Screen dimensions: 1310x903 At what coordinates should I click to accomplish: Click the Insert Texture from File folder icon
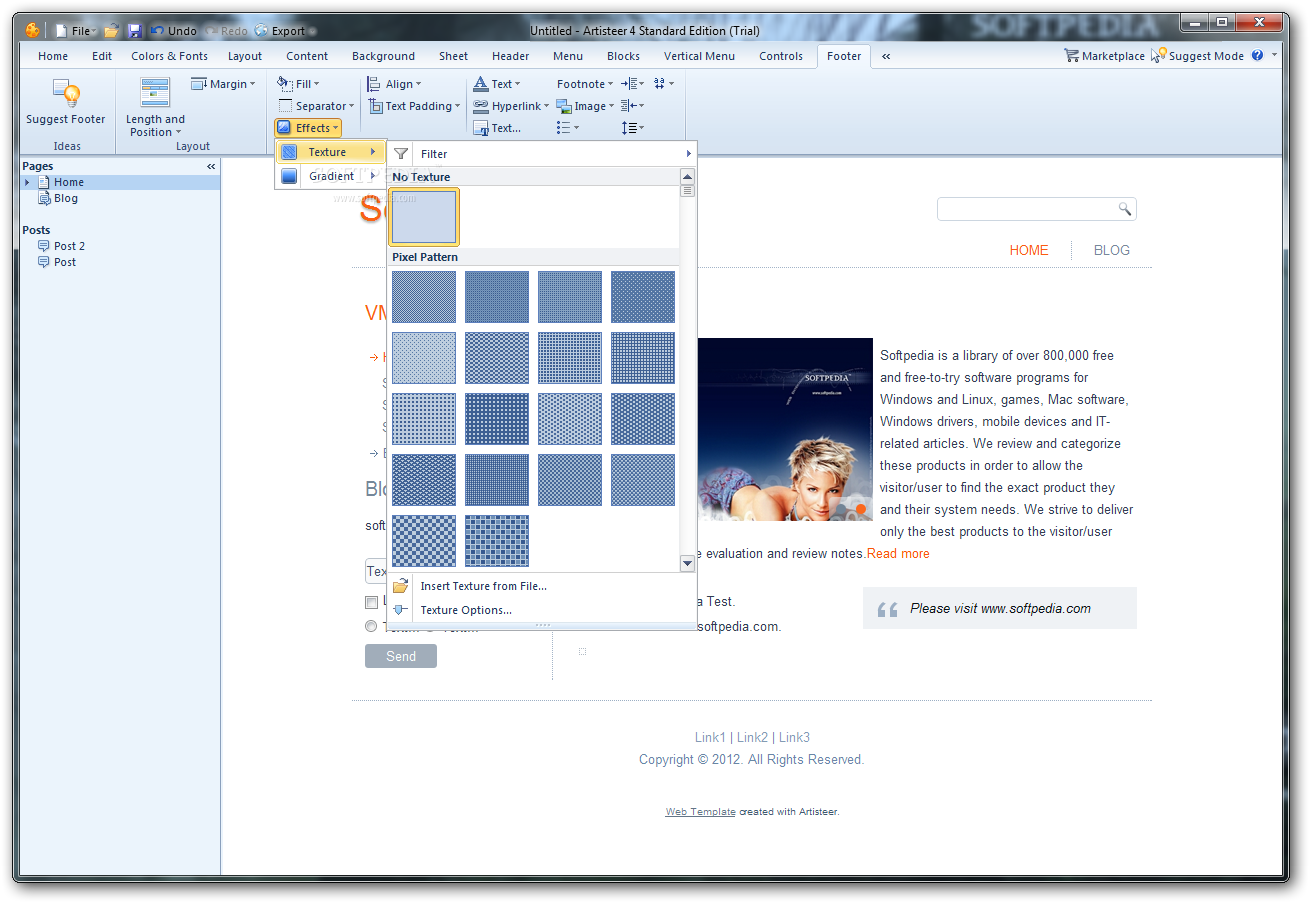(401, 586)
